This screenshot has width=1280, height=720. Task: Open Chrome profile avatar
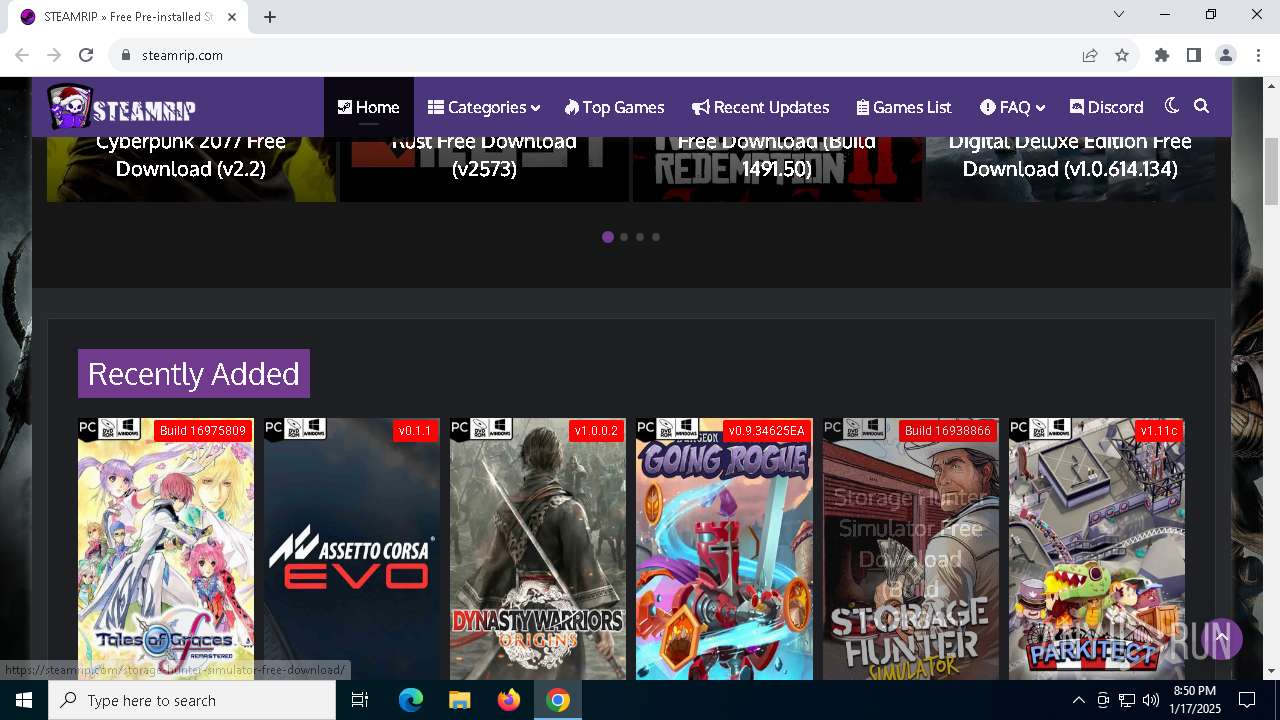1226,55
